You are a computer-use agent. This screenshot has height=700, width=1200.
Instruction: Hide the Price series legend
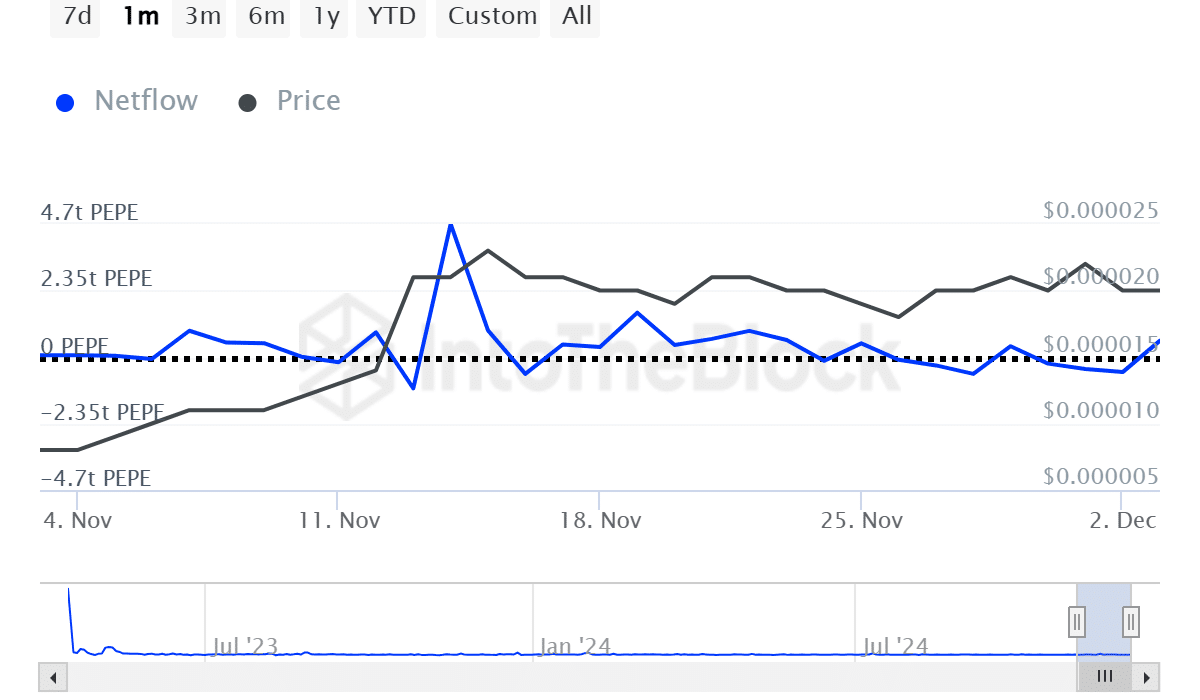tap(308, 101)
